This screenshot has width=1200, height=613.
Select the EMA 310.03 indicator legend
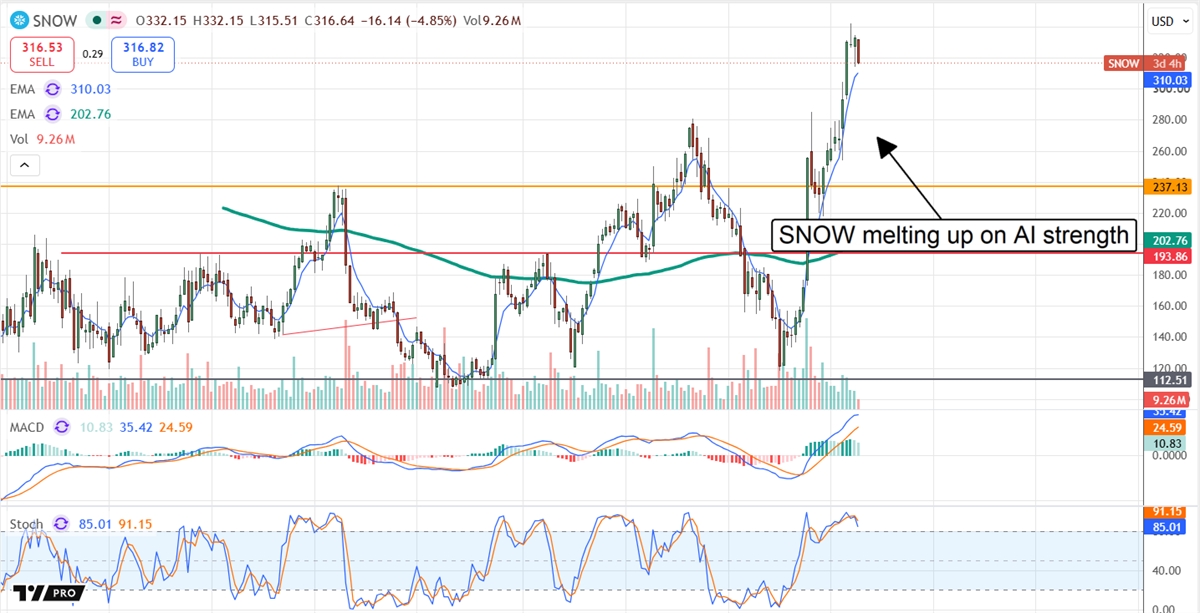click(x=61, y=88)
